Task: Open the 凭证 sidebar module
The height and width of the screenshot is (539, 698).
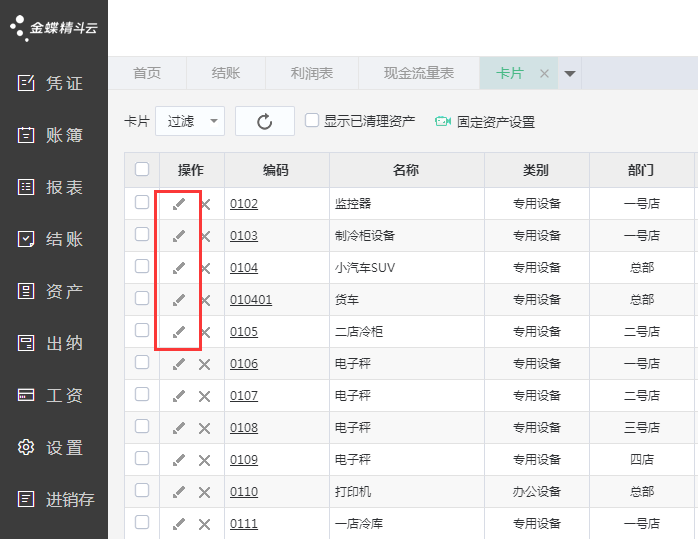Action: point(54,83)
